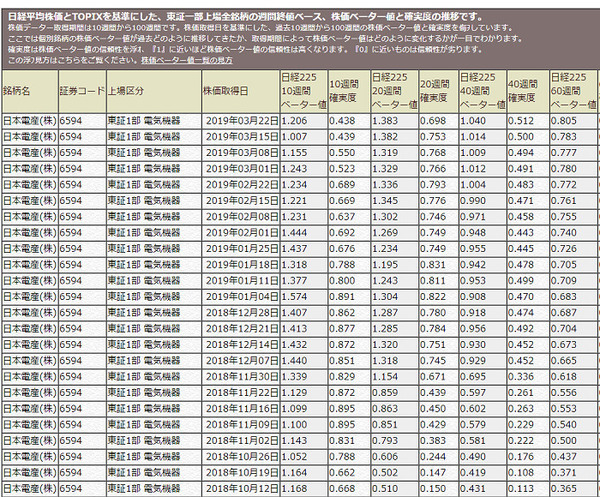Click 40-week certainty value 0.512
Screen dimensions: 600x497
[528, 121]
